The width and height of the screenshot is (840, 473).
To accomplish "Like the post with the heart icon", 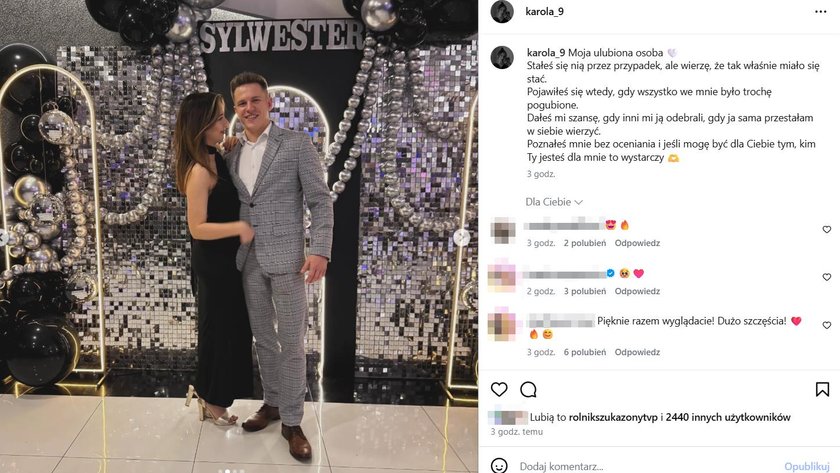I will pos(499,389).
